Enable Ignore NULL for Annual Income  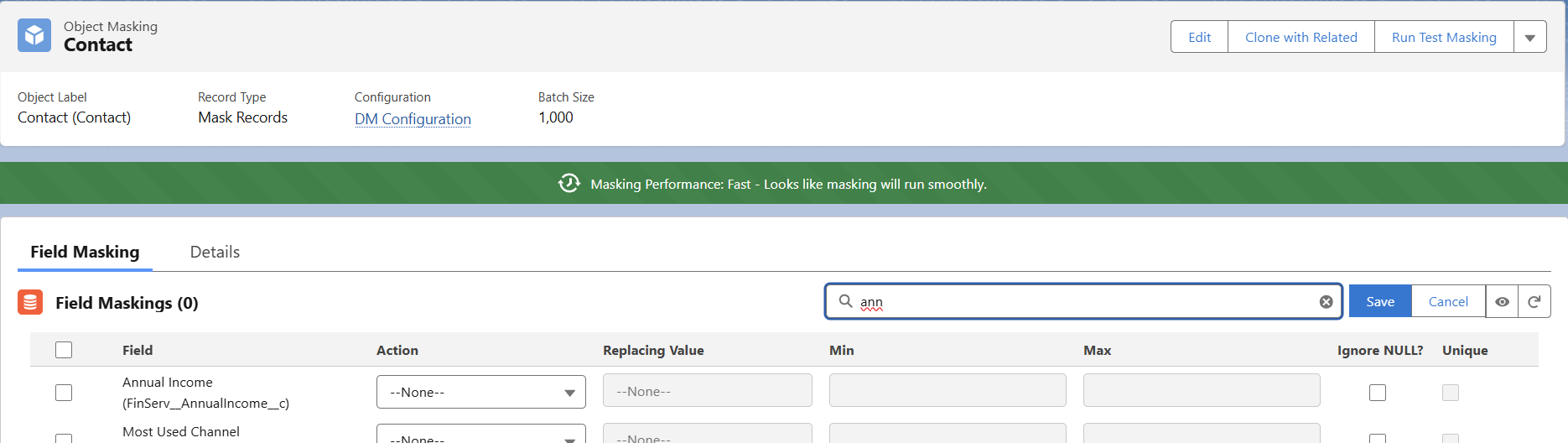tap(1377, 392)
